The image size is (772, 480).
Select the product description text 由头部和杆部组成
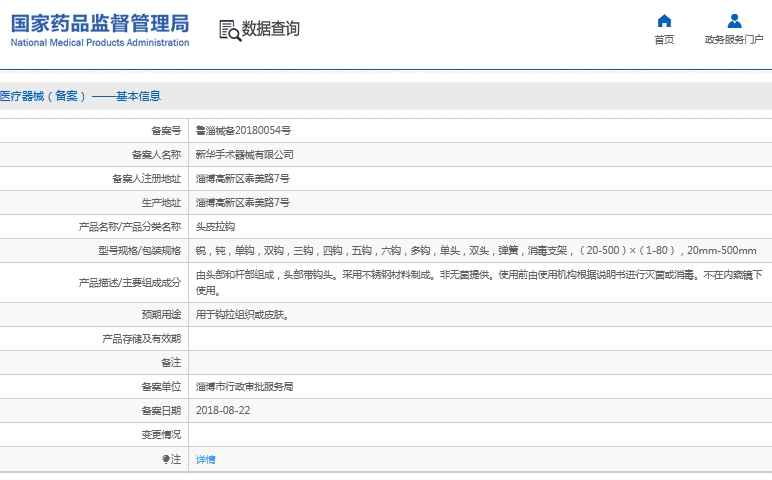[479, 283]
